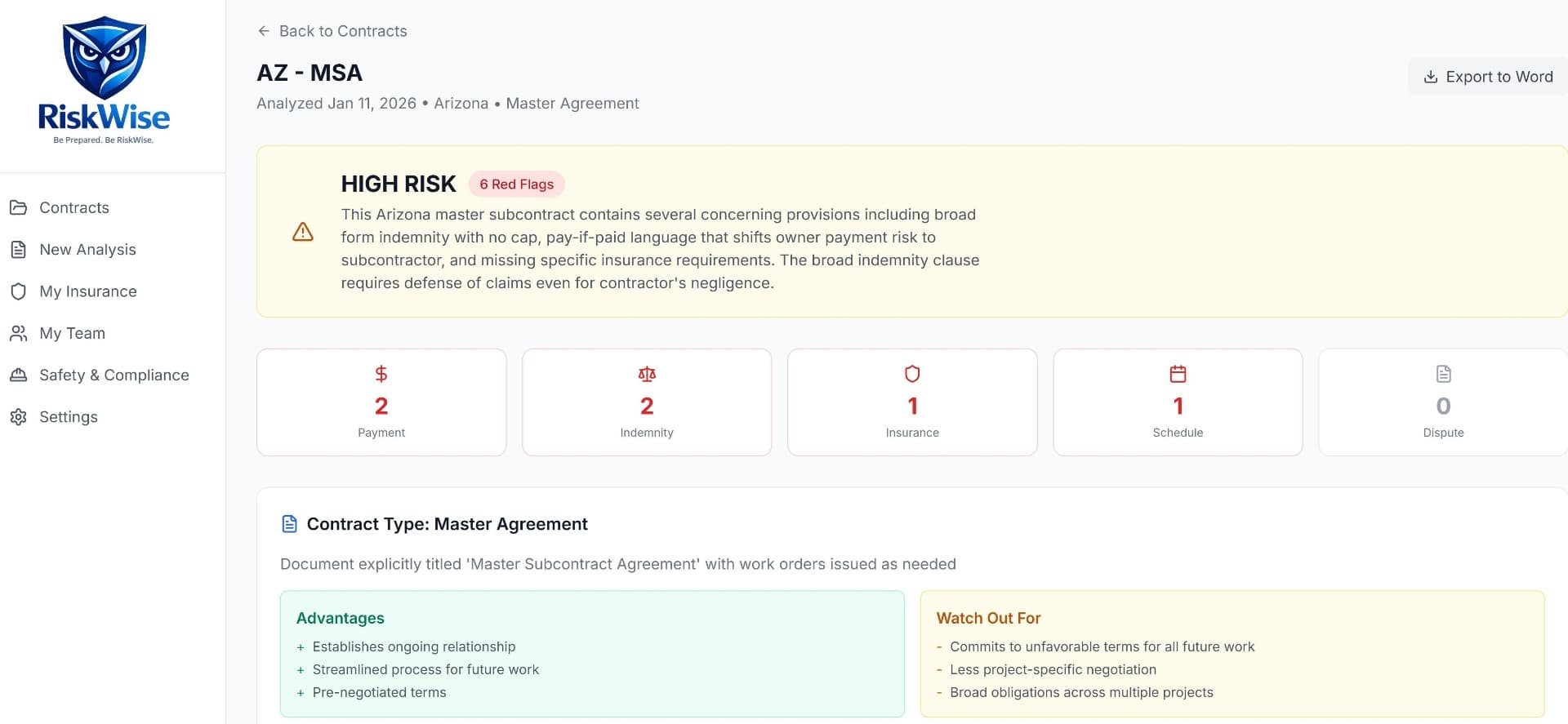Click the document icon beside Contract Type heading
1568x724 pixels.
tap(289, 524)
